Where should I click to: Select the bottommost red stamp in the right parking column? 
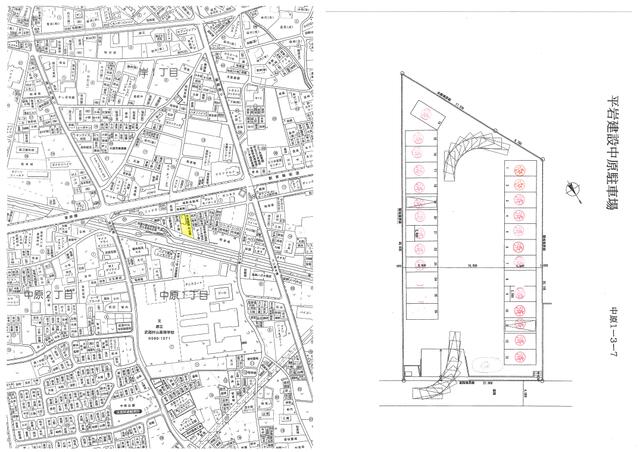coord(520,357)
